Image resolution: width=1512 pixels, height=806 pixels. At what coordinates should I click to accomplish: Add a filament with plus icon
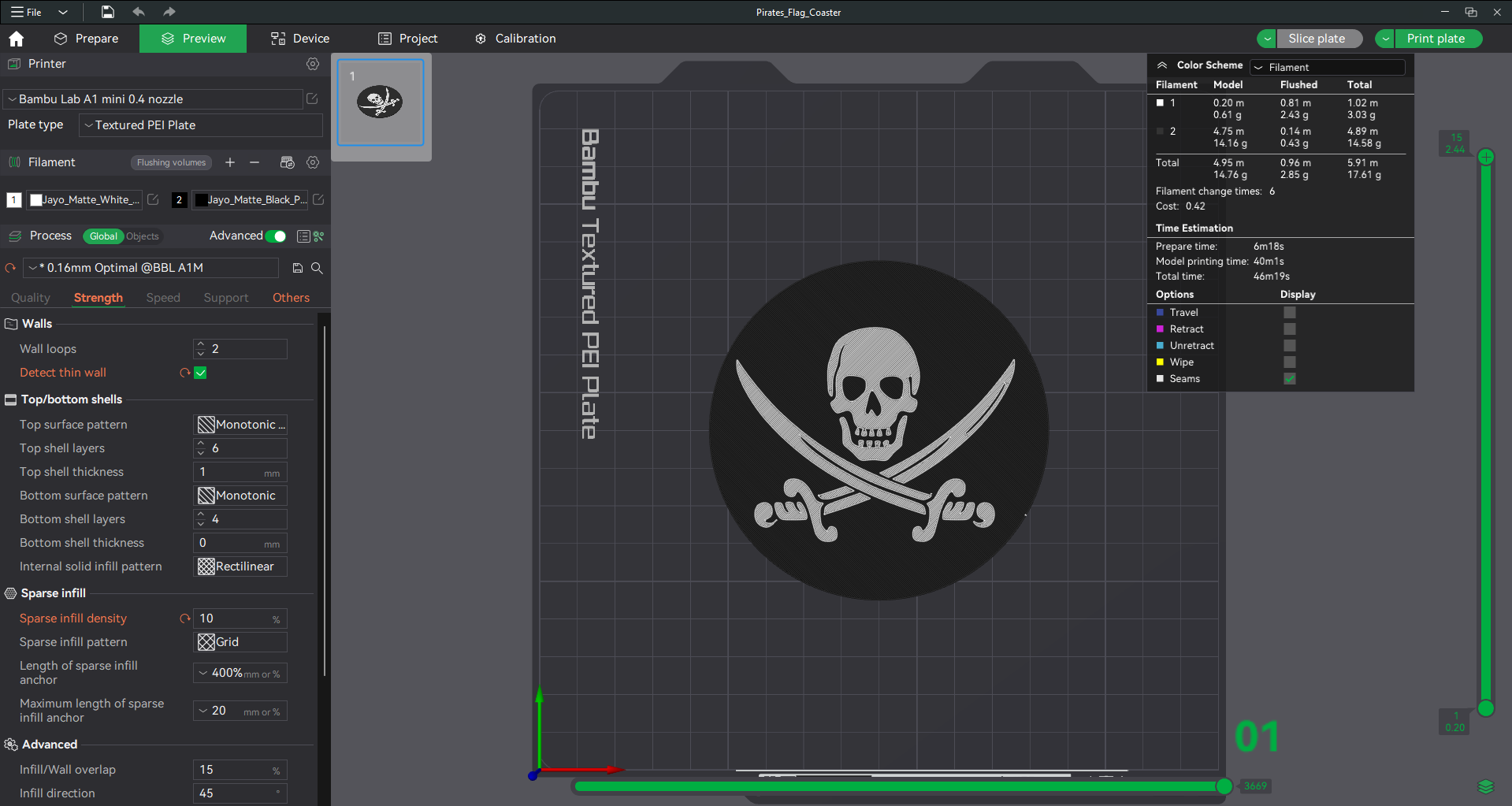[230, 162]
